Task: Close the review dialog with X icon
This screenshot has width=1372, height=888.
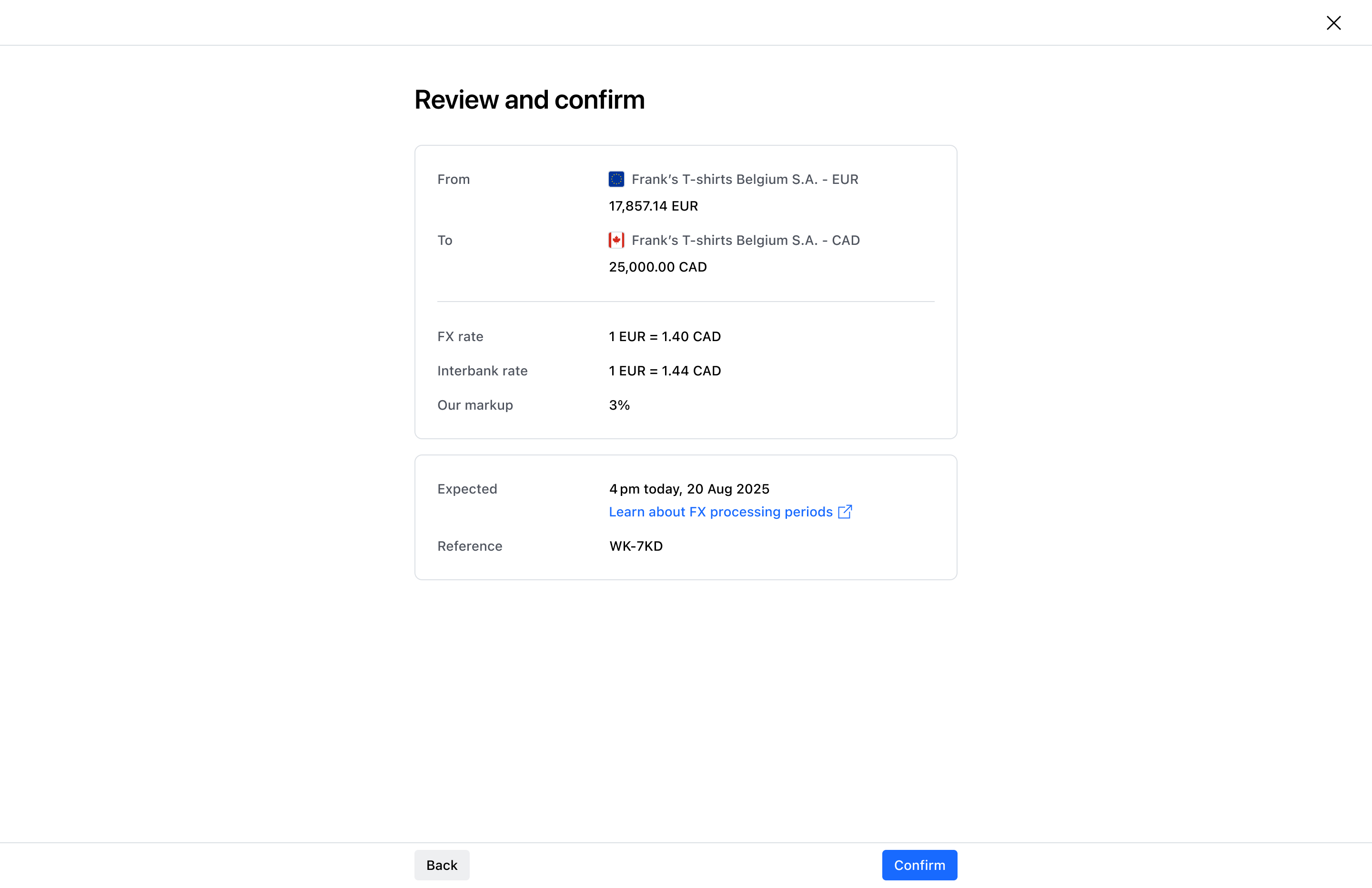Action: (x=1333, y=23)
